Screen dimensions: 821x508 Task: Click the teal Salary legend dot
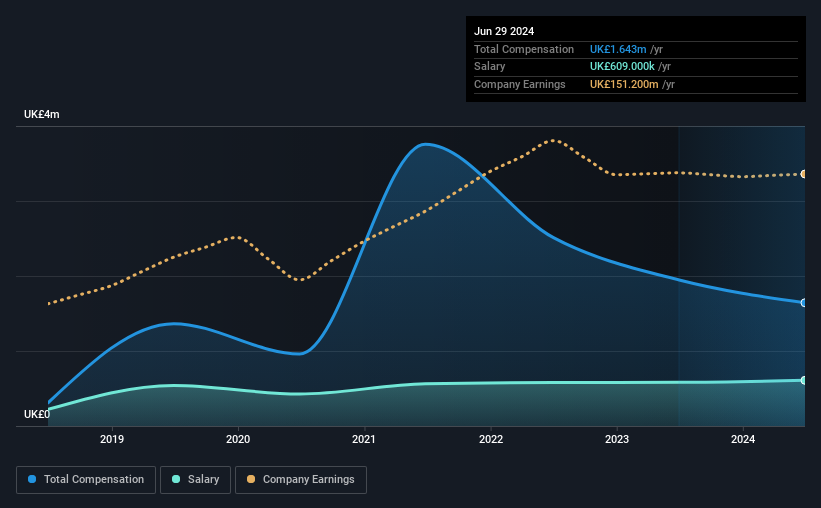[x=176, y=479]
